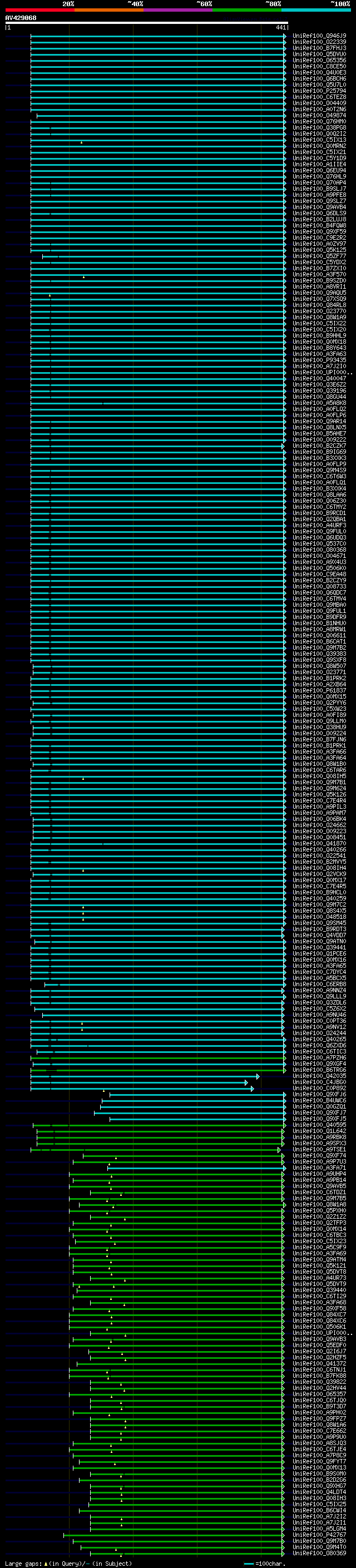Select UniRef100_B9T3D7 entry

[x=319, y=1406]
